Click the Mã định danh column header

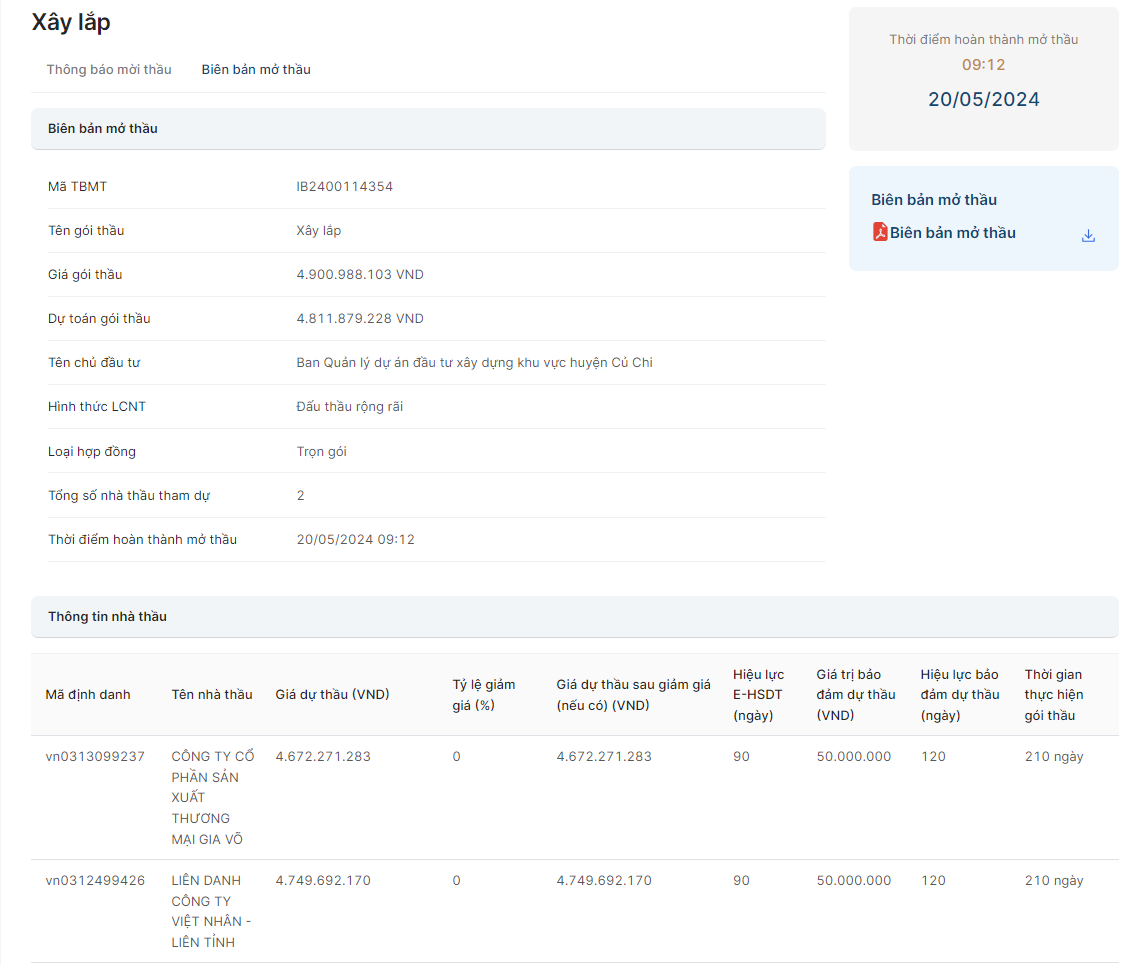88,695
